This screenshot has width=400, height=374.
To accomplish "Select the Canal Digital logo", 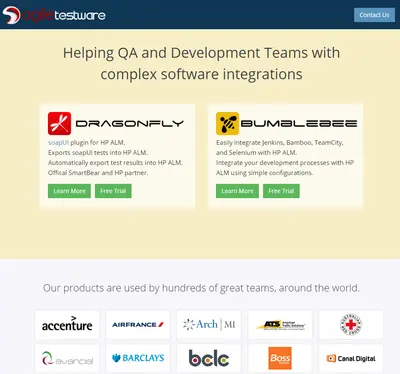I will click(351, 359).
